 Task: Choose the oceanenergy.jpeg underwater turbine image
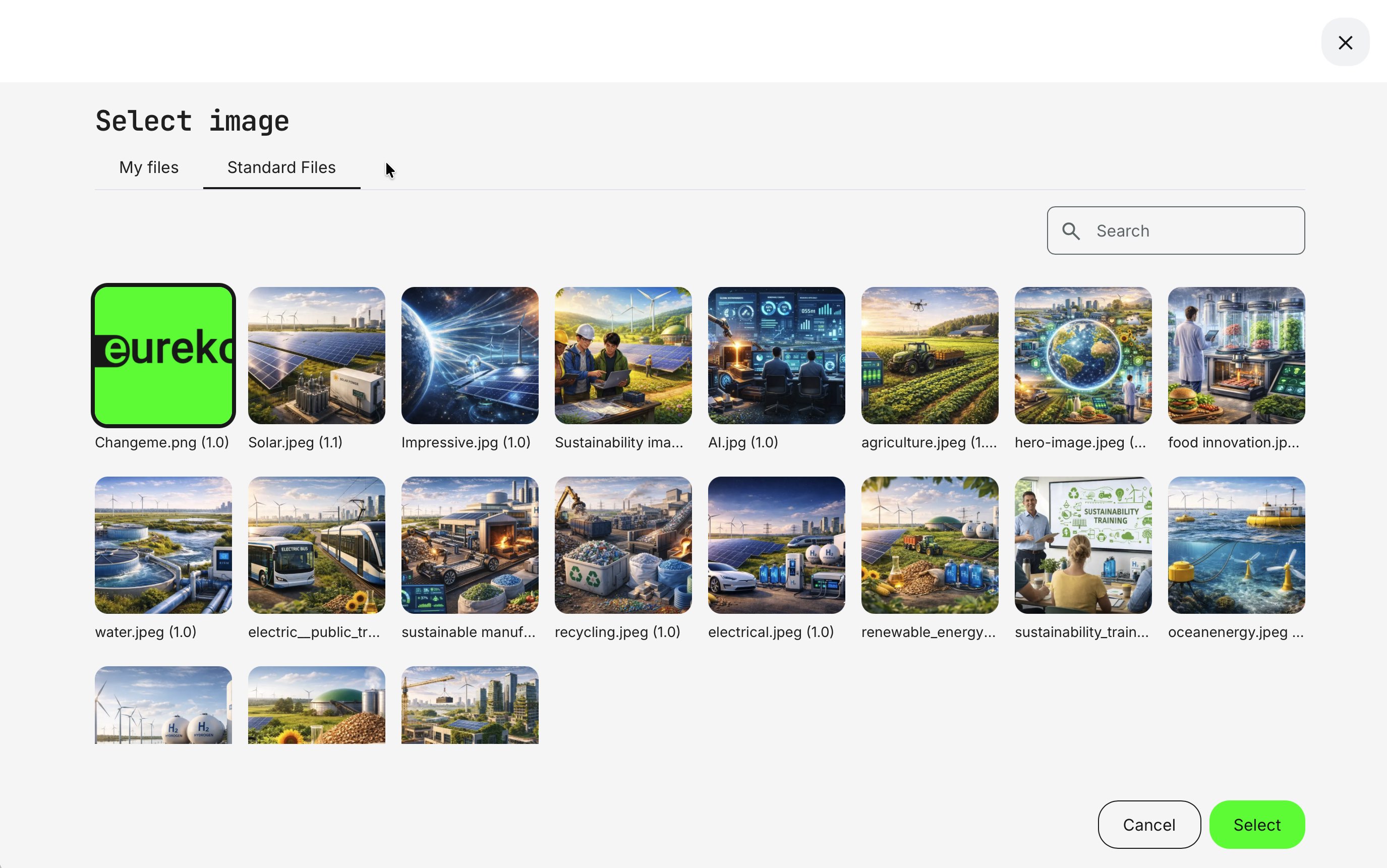[1236, 545]
